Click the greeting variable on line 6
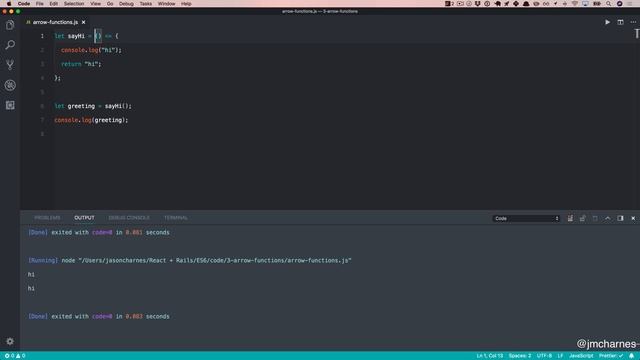 pyautogui.click(x=81, y=106)
